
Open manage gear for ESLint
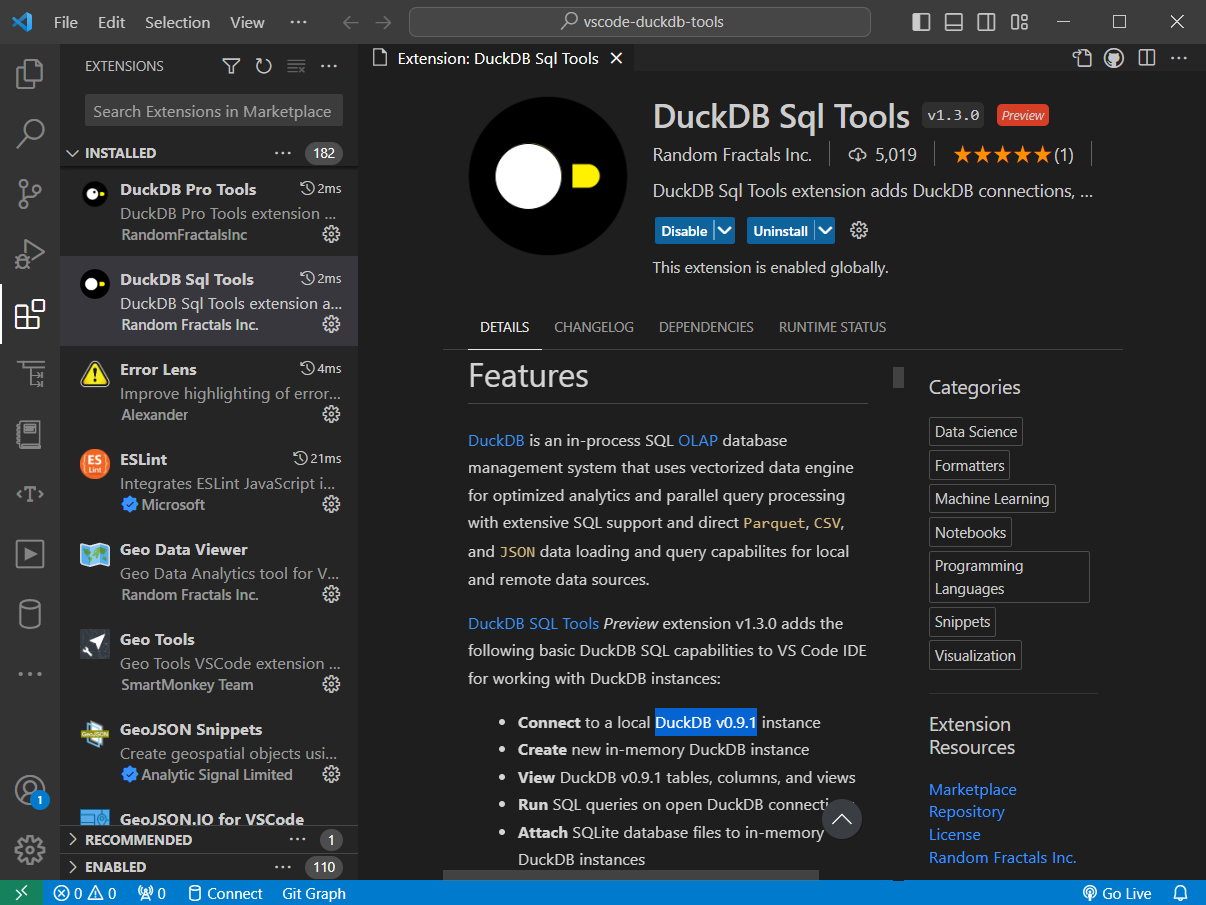331,504
